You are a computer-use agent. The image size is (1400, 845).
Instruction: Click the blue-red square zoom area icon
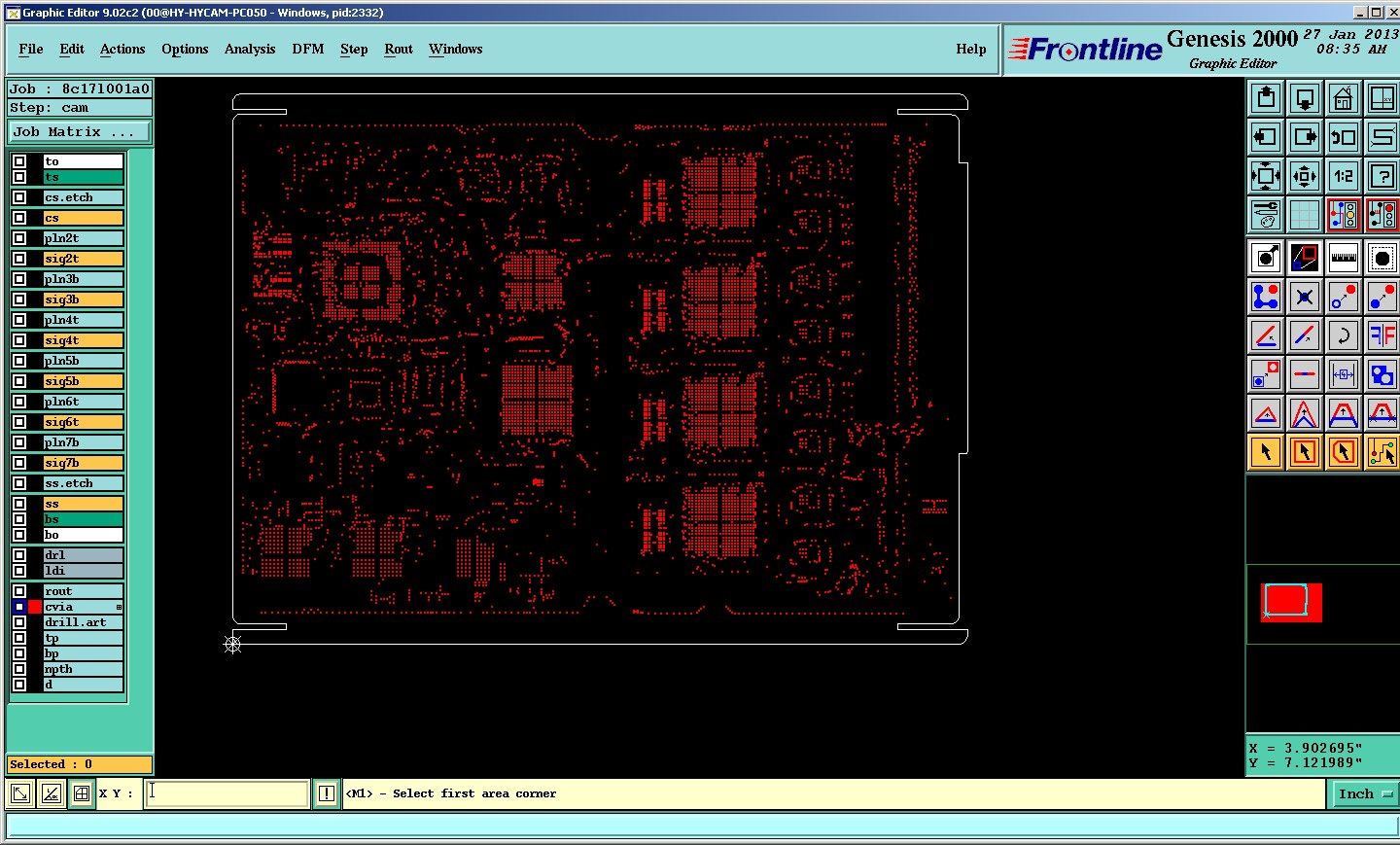pos(1305,258)
